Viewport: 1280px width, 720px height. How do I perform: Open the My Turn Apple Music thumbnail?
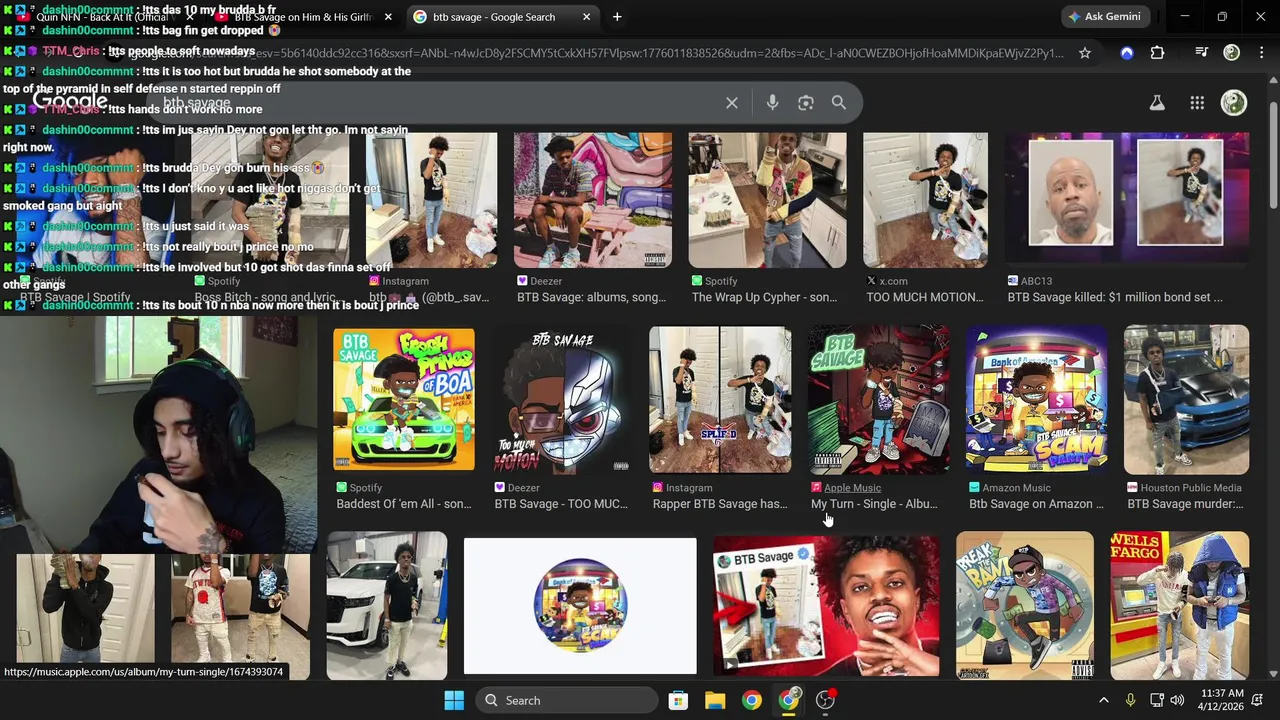878,398
